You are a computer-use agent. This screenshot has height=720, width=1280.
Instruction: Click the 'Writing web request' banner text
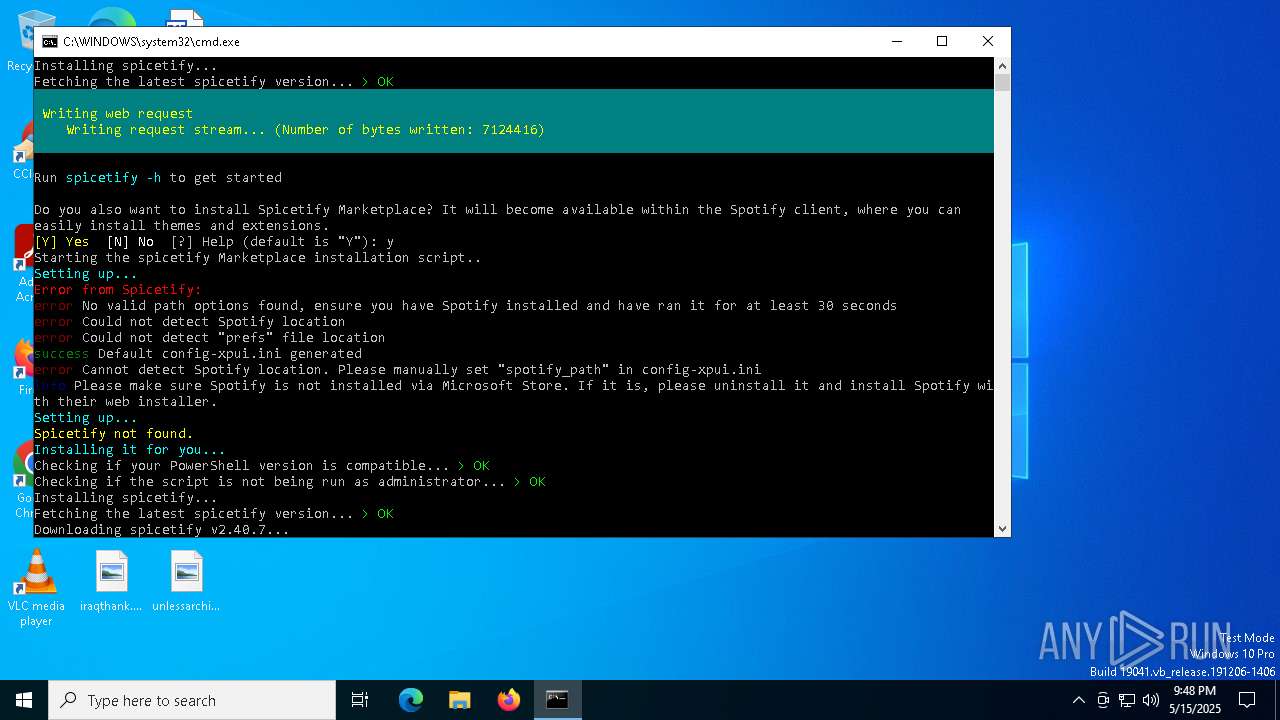(118, 113)
